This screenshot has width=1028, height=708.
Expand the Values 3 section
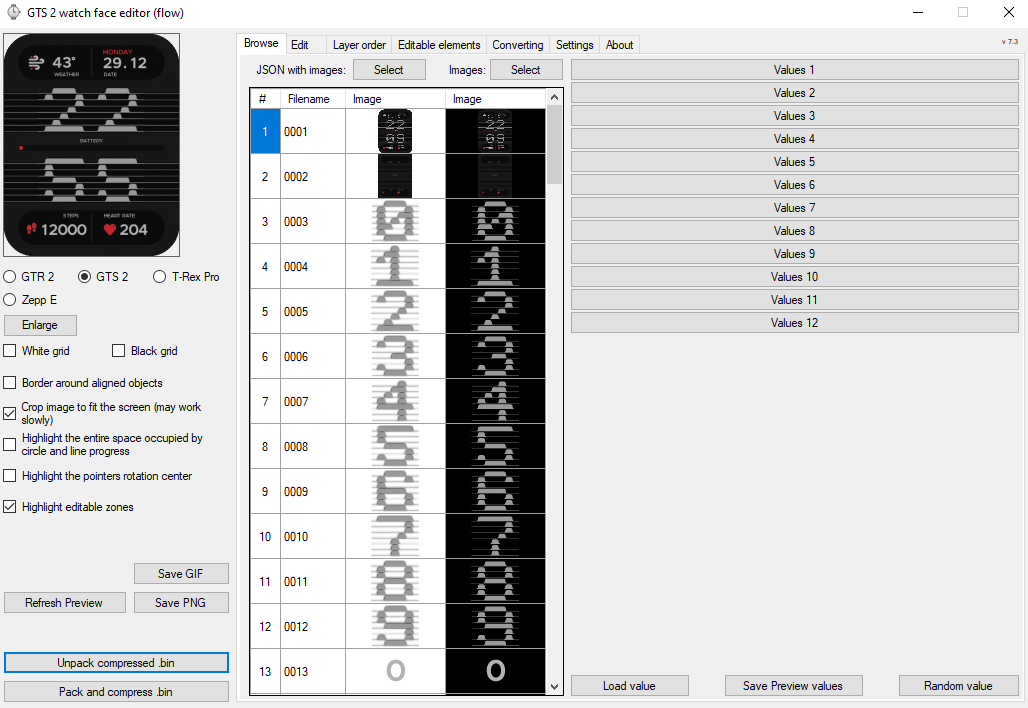tap(795, 115)
